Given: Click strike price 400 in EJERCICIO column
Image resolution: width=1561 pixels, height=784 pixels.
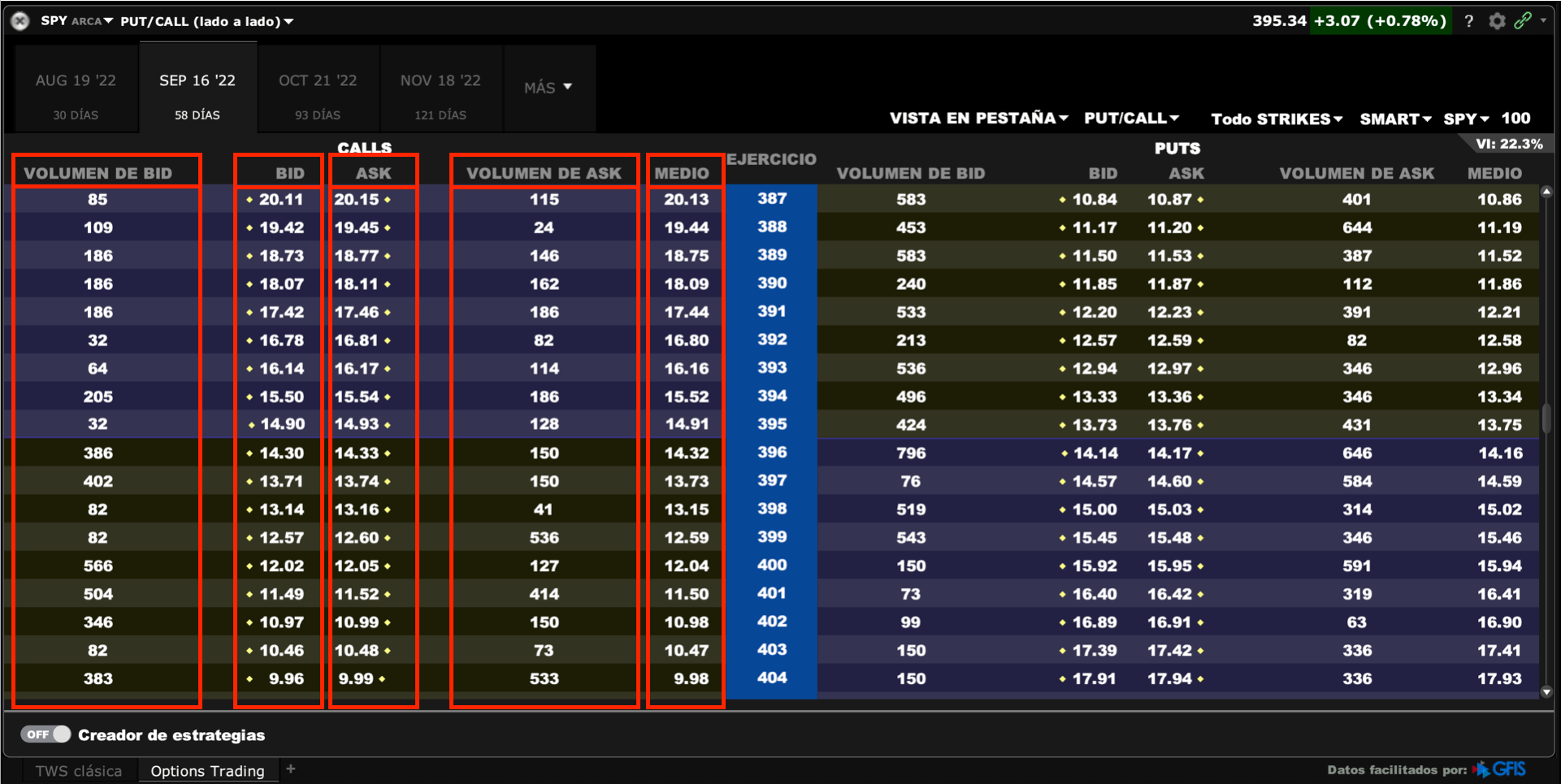Looking at the screenshot, I should (x=772, y=565).
